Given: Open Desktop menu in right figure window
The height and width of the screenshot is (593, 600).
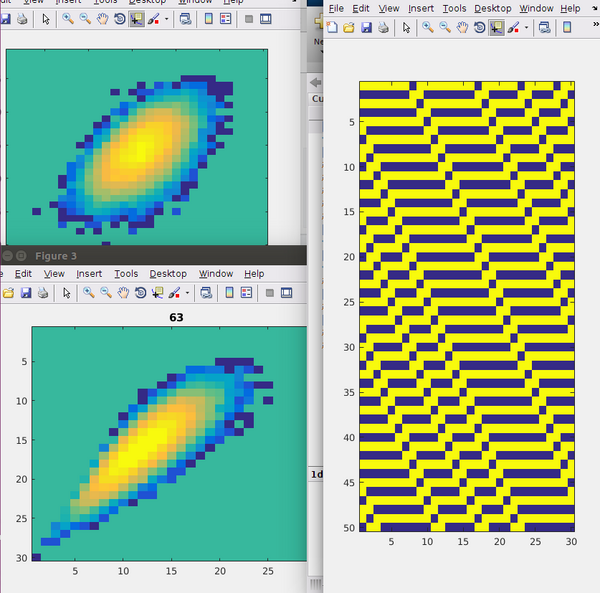Looking at the screenshot, I should (492, 8).
